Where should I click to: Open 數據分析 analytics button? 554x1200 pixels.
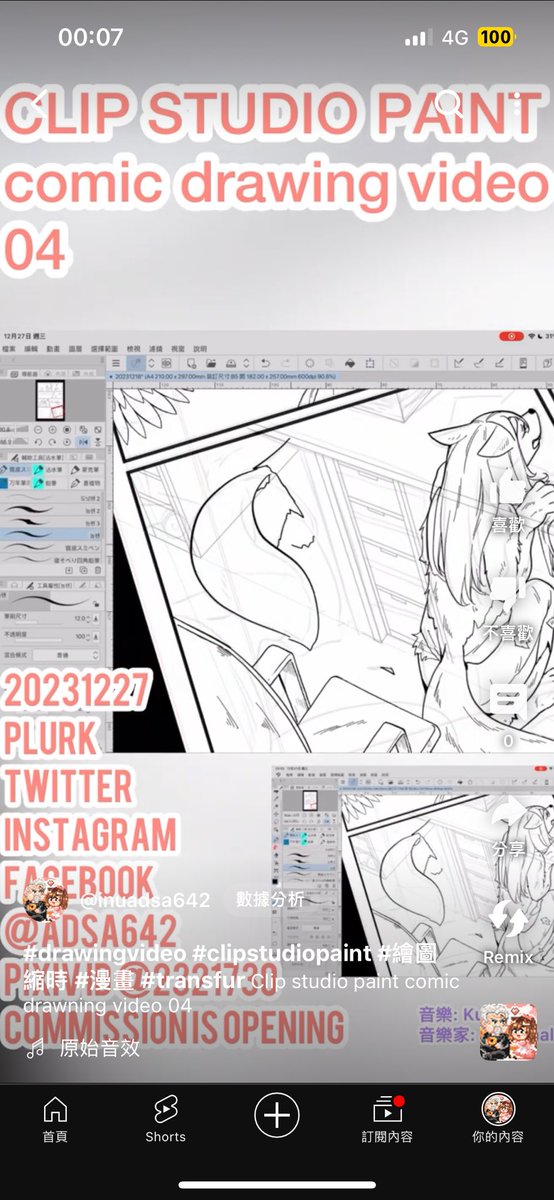(270, 899)
